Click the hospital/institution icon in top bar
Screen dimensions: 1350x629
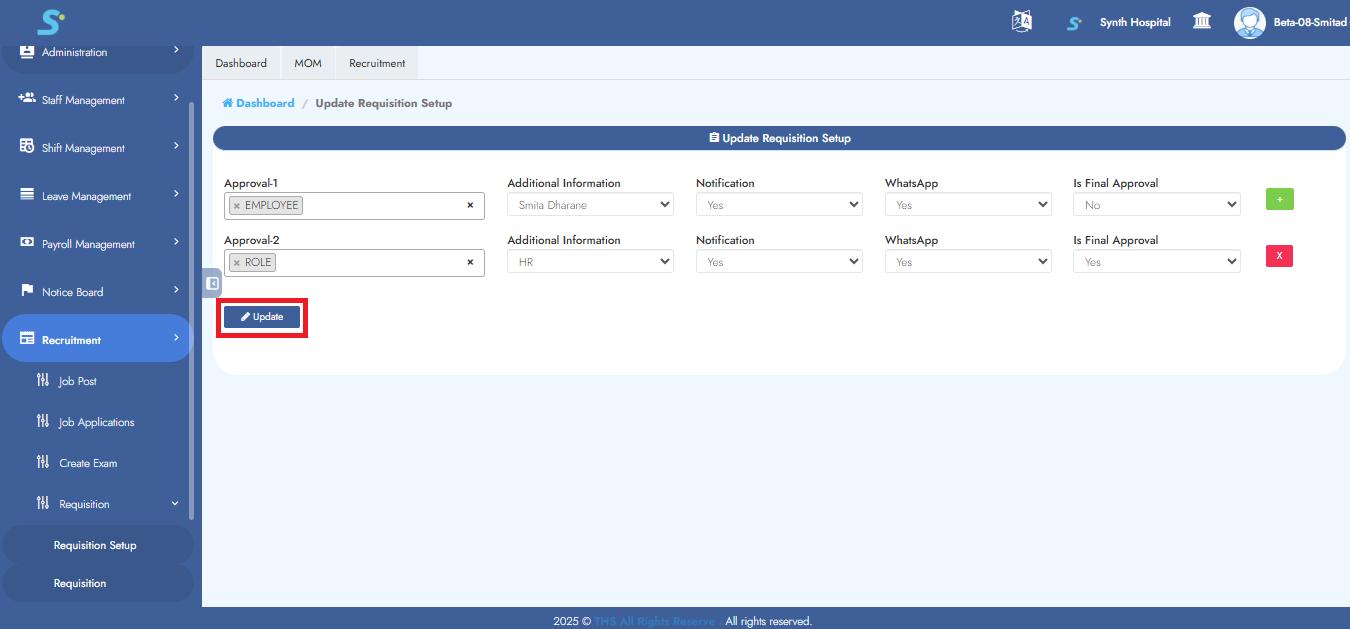pyautogui.click(x=1202, y=20)
